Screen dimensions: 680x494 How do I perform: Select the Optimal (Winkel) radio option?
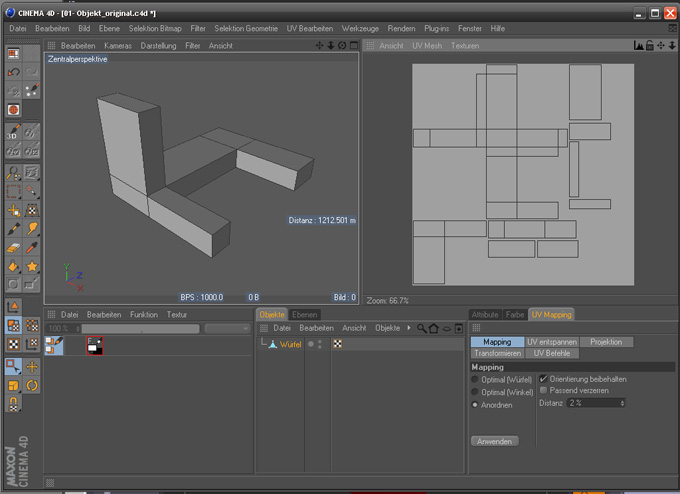(x=475, y=391)
